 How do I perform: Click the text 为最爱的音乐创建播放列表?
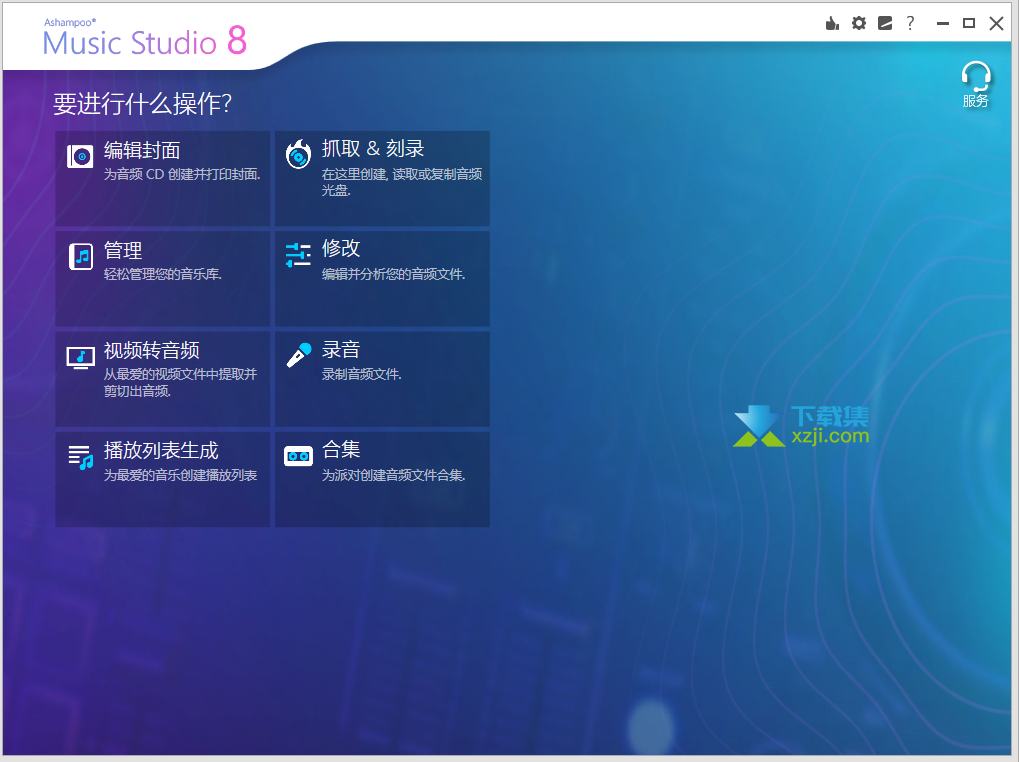181,475
